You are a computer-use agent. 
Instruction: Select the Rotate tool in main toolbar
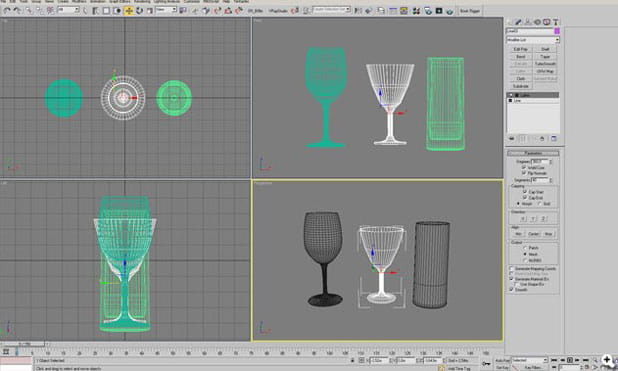coord(139,11)
